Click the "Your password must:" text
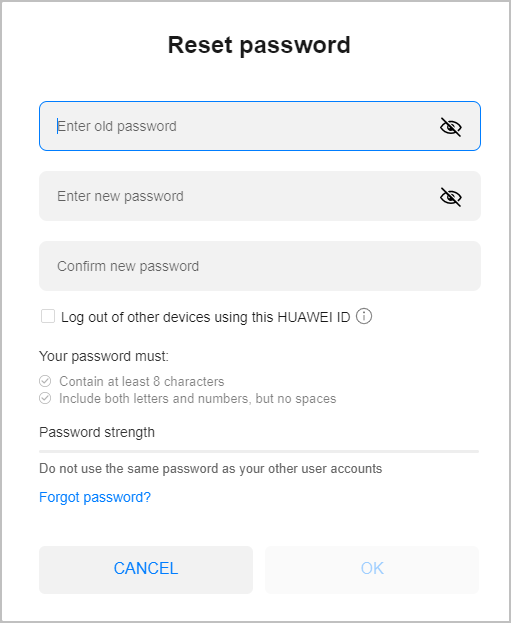511x623 pixels. [104, 356]
